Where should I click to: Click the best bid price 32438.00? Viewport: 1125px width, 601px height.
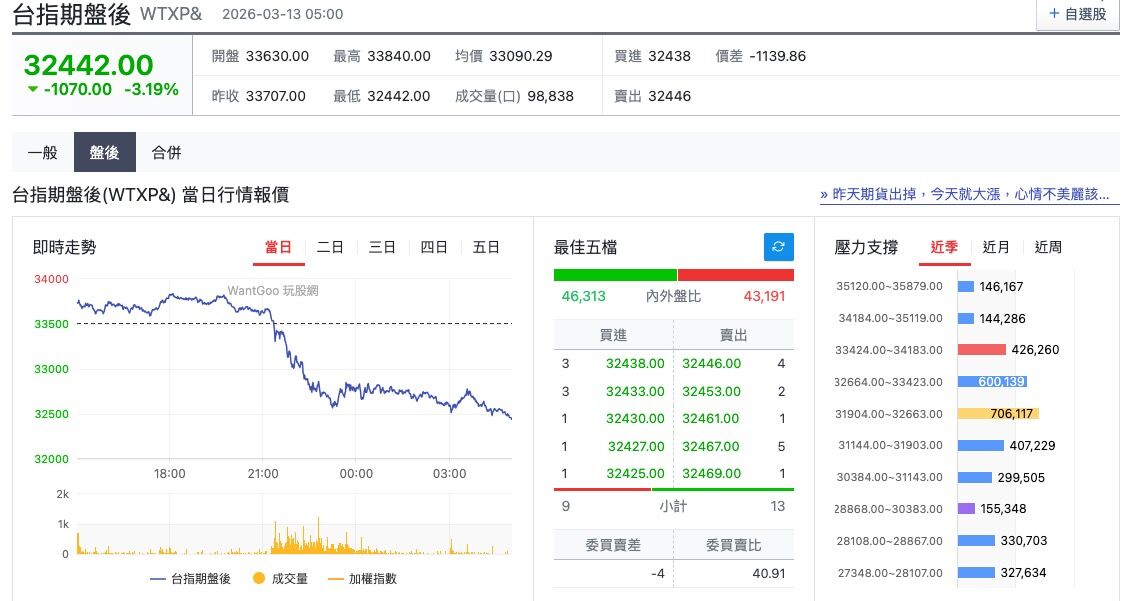pos(635,364)
